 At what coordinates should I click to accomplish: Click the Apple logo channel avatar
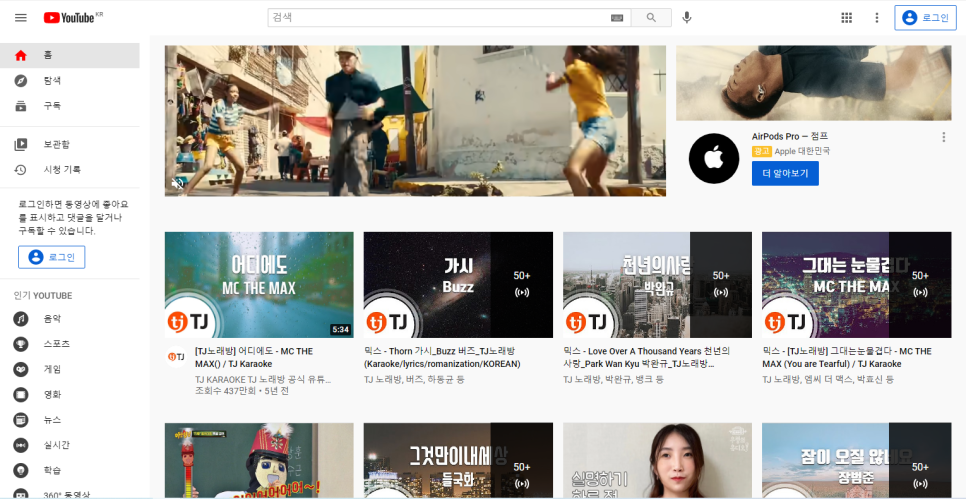coord(713,158)
